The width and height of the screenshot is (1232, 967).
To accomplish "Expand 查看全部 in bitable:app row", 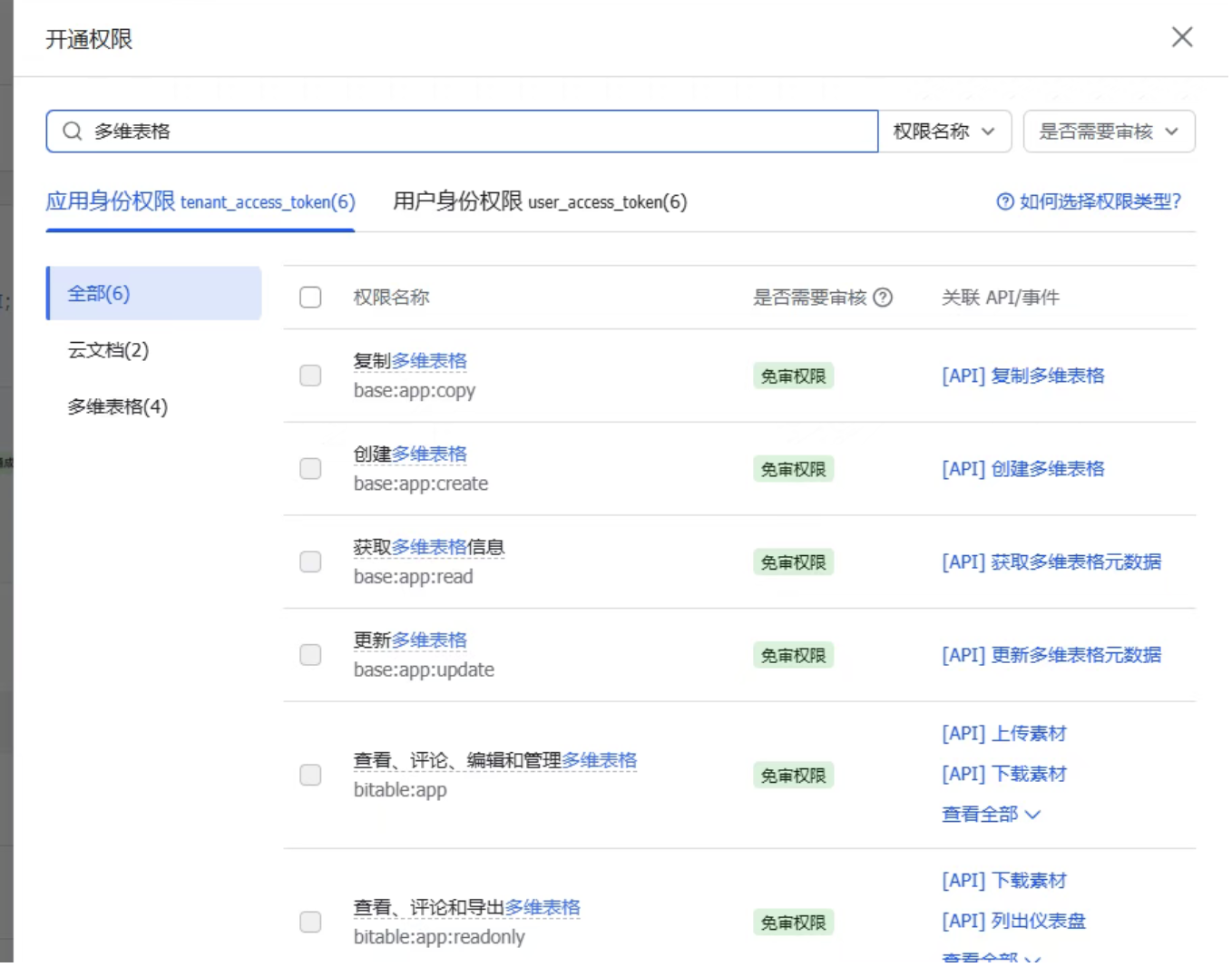I will pyautogui.click(x=991, y=815).
